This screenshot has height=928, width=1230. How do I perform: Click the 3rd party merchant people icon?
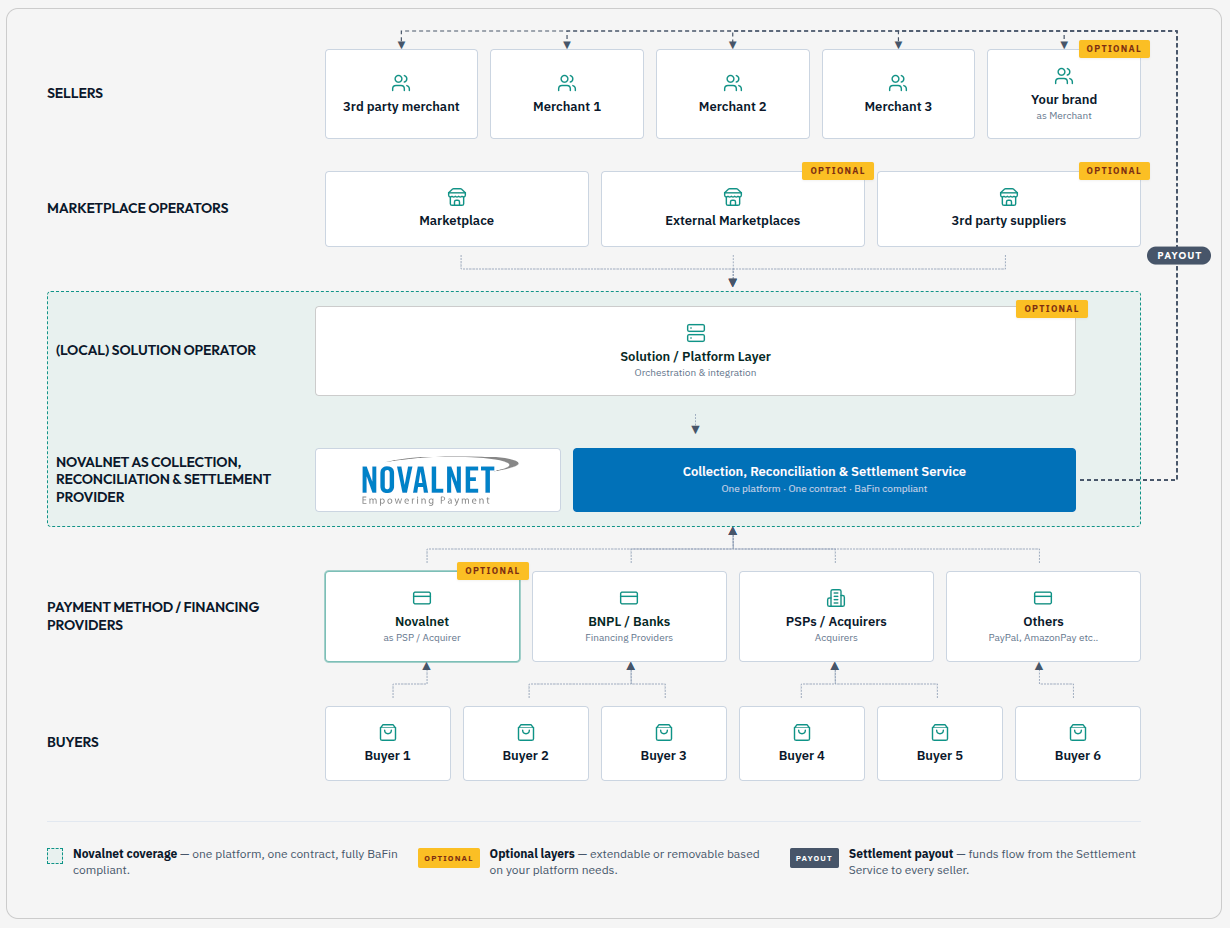[401, 83]
